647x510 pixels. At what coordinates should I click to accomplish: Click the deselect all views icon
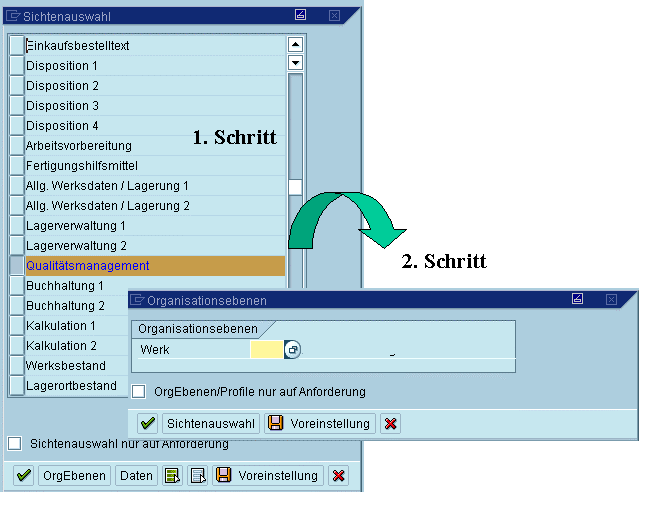[x=197, y=476]
